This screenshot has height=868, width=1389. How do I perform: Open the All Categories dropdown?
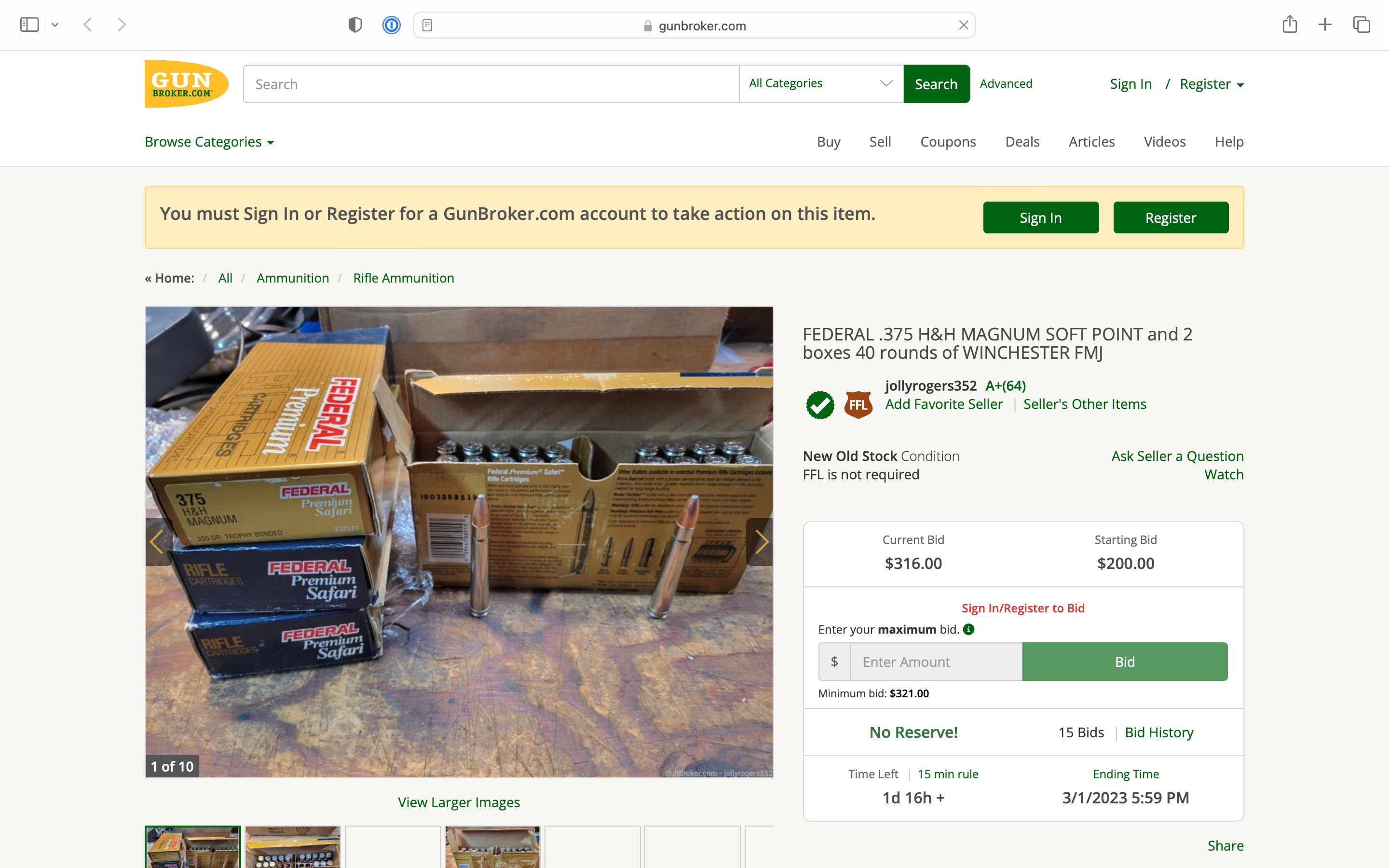point(821,84)
